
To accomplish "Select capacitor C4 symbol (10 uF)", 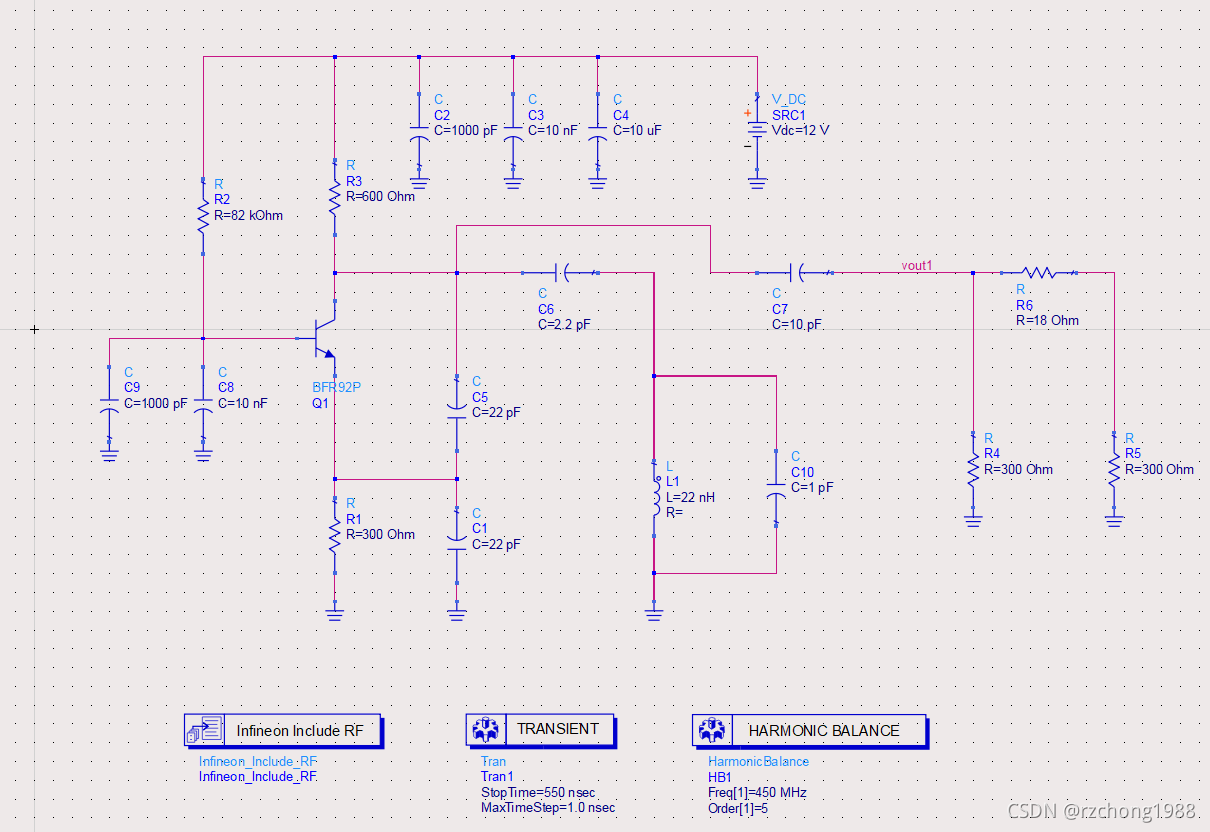I will pyautogui.click(x=597, y=132).
